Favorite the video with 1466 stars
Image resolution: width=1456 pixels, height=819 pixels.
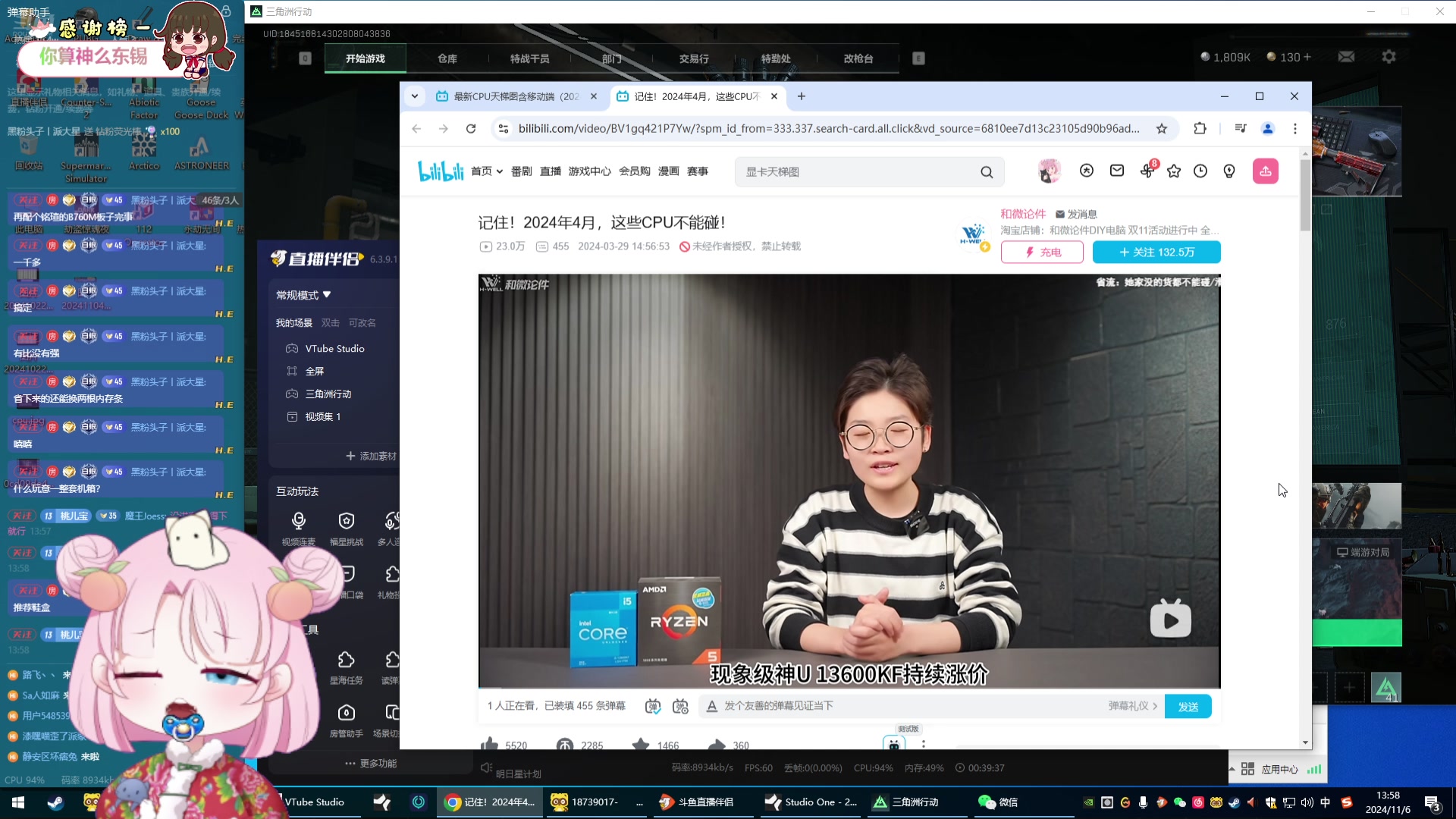(641, 745)
